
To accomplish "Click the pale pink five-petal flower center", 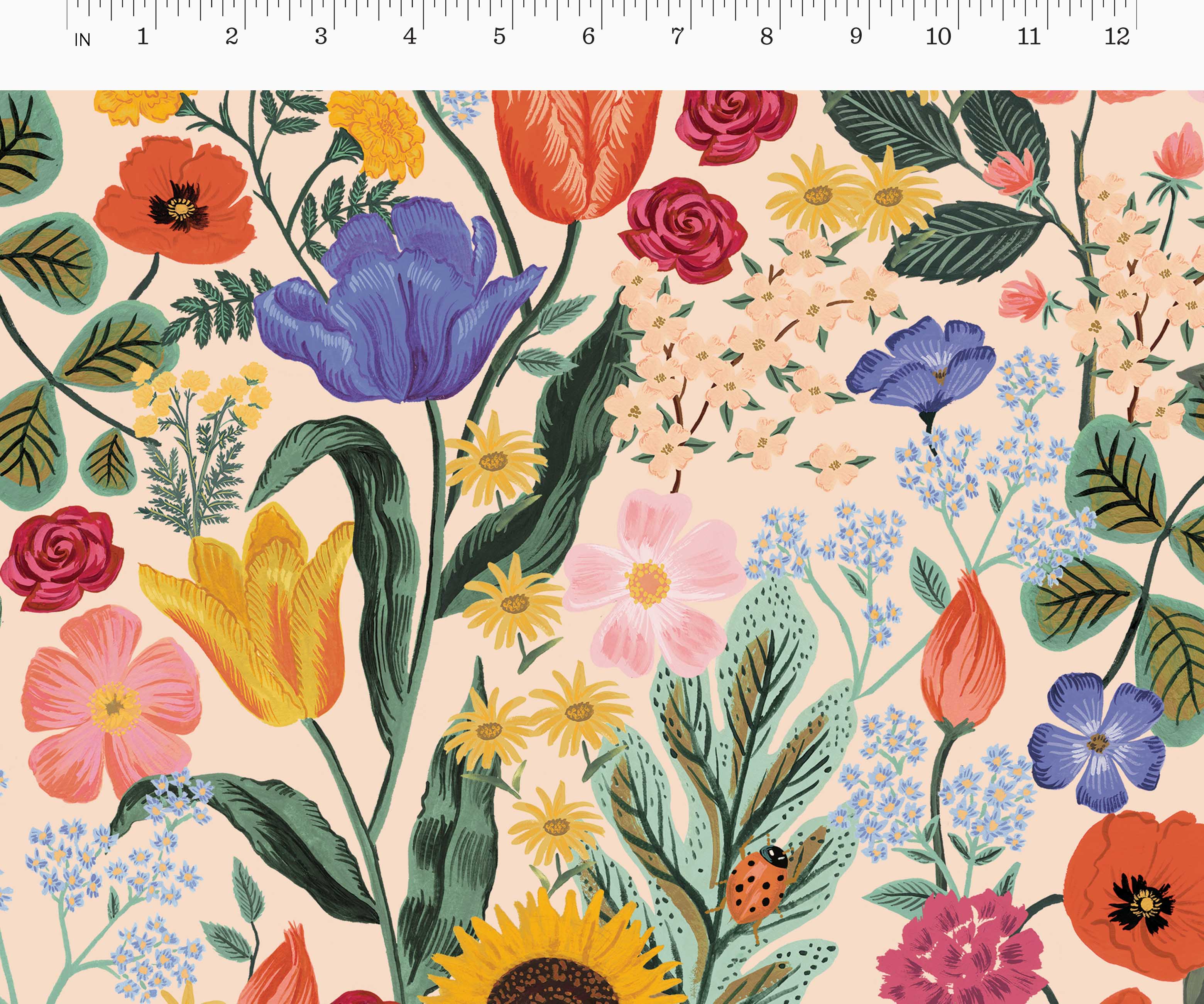I will click(648, 583).
